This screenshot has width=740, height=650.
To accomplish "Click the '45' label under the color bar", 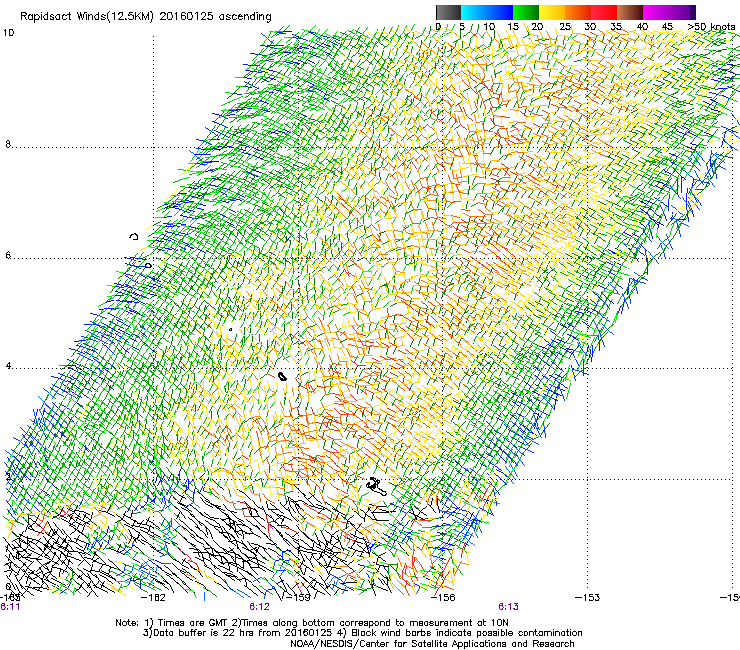I will (x=667, y=26).
